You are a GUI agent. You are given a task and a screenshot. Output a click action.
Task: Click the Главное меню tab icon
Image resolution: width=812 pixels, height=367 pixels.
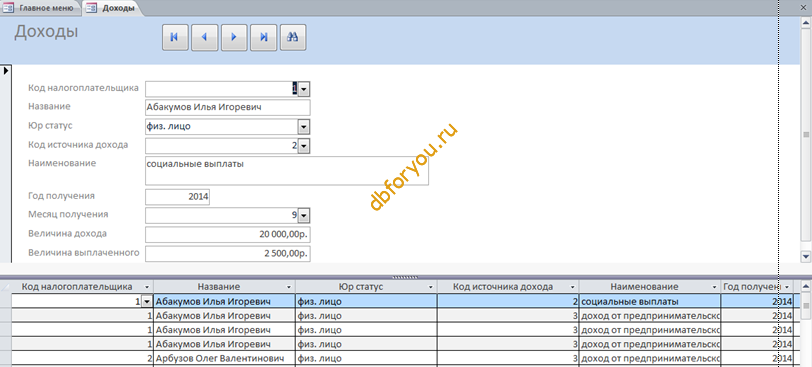[x=8, y=8]
